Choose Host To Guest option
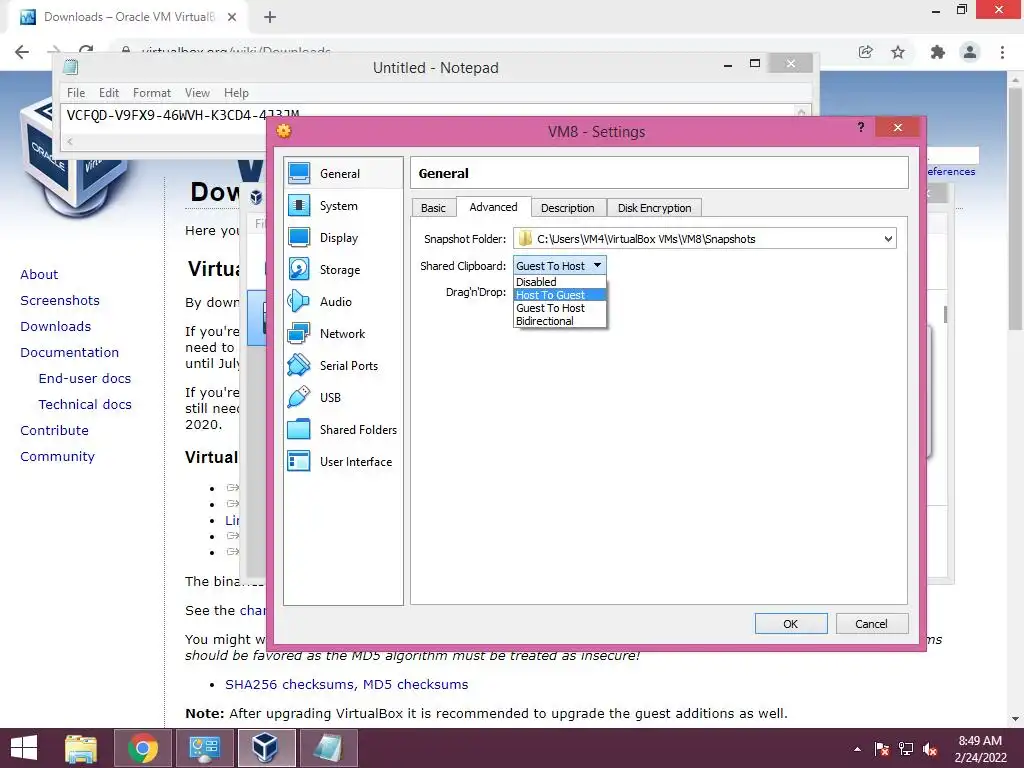The width and height of the screenshot is (1024, 768). click(560, 295)
